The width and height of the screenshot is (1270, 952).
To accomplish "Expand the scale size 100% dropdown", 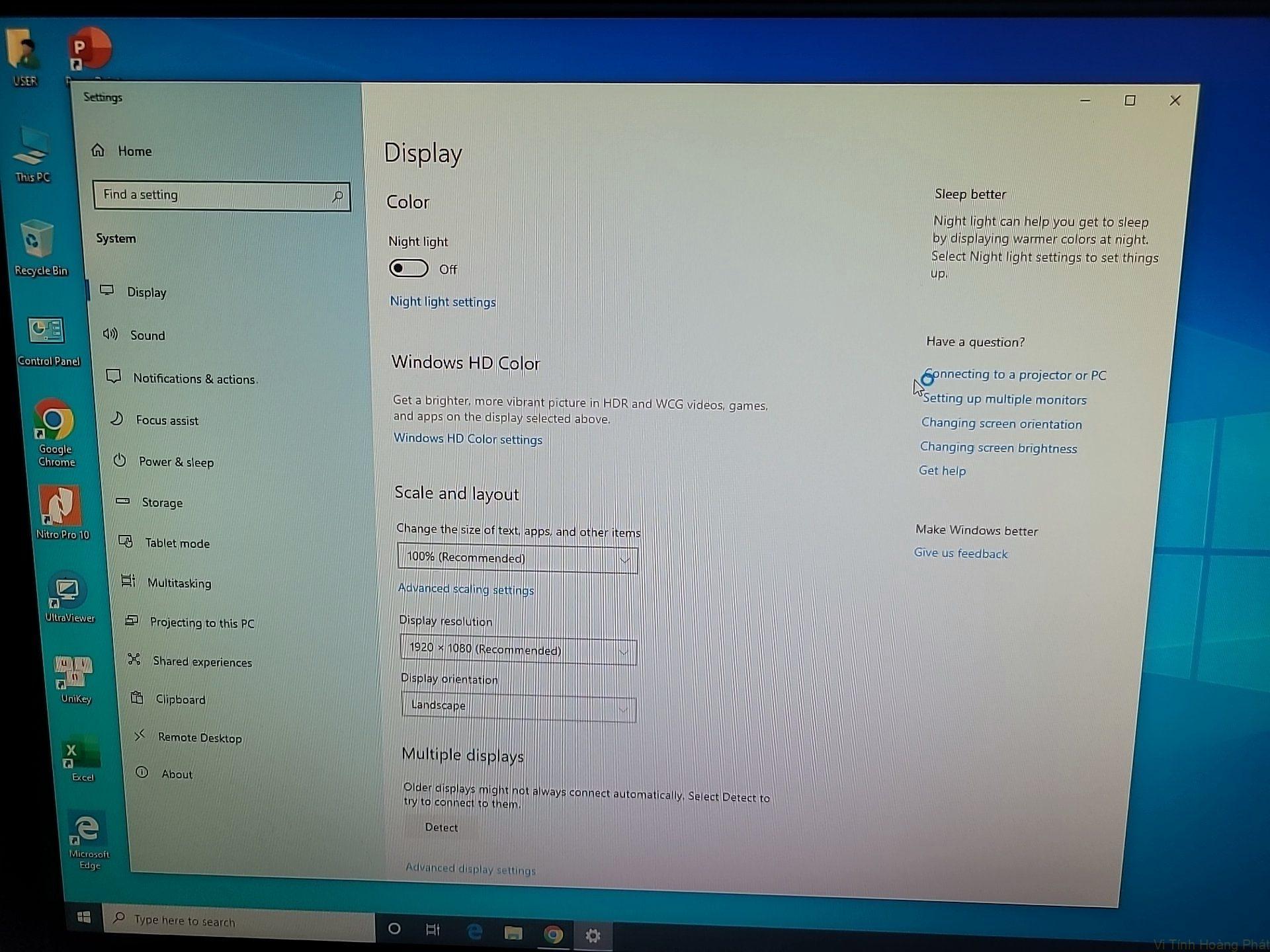I will click(x=517, y=559).
